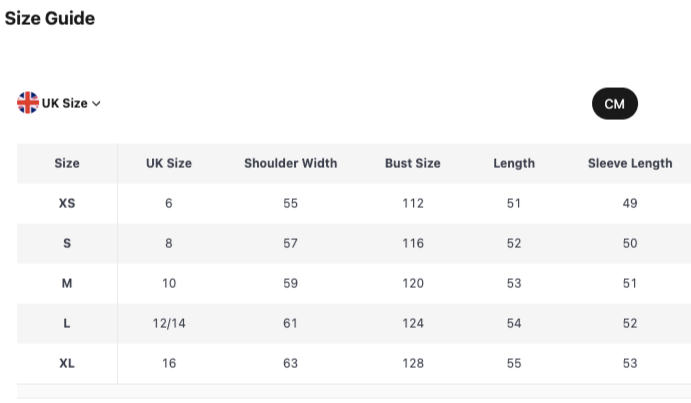Select the Shoulder Width column header
The height and width of the screenshot is (403, 691).
tap(290, 163)
